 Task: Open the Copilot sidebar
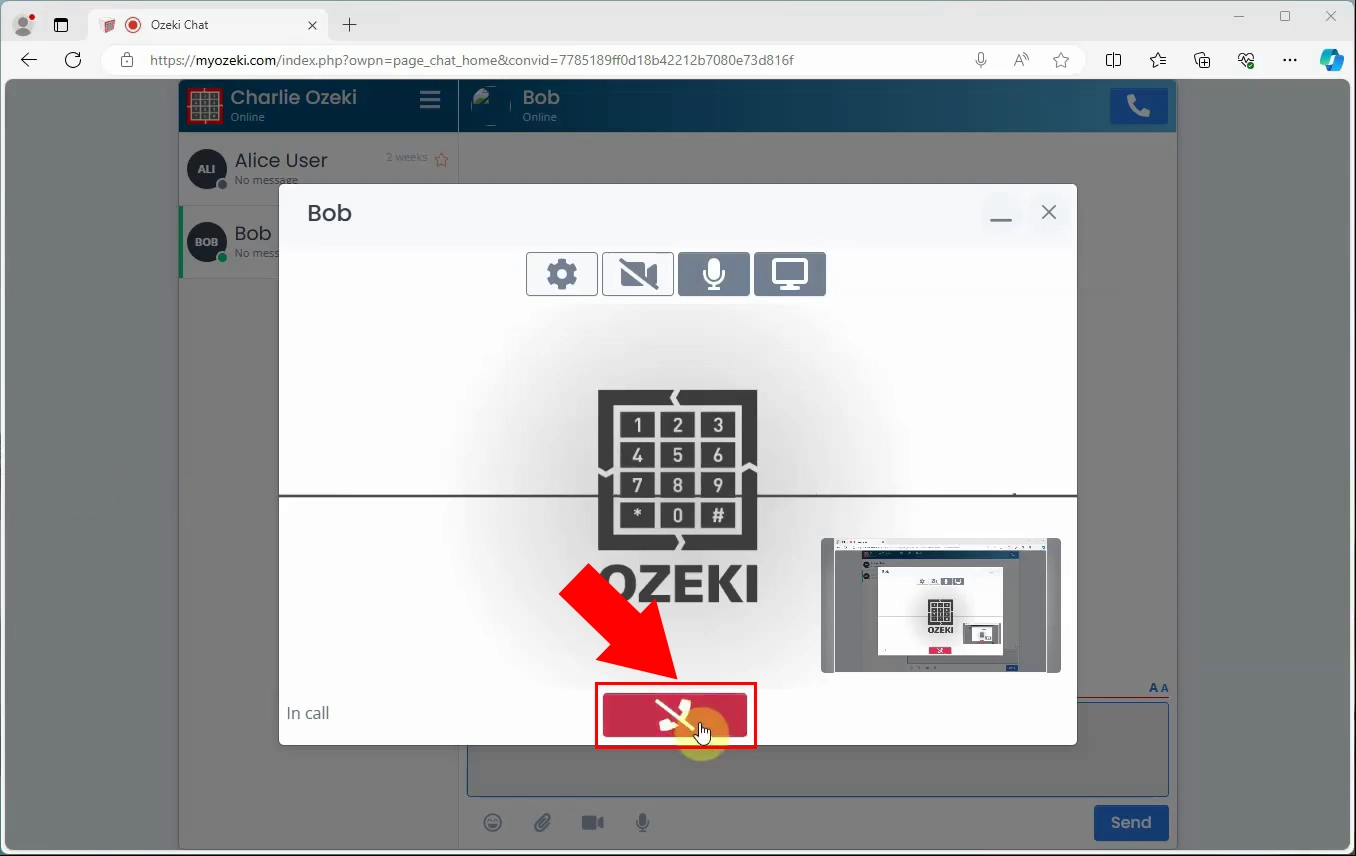(x=1332, y=60)
